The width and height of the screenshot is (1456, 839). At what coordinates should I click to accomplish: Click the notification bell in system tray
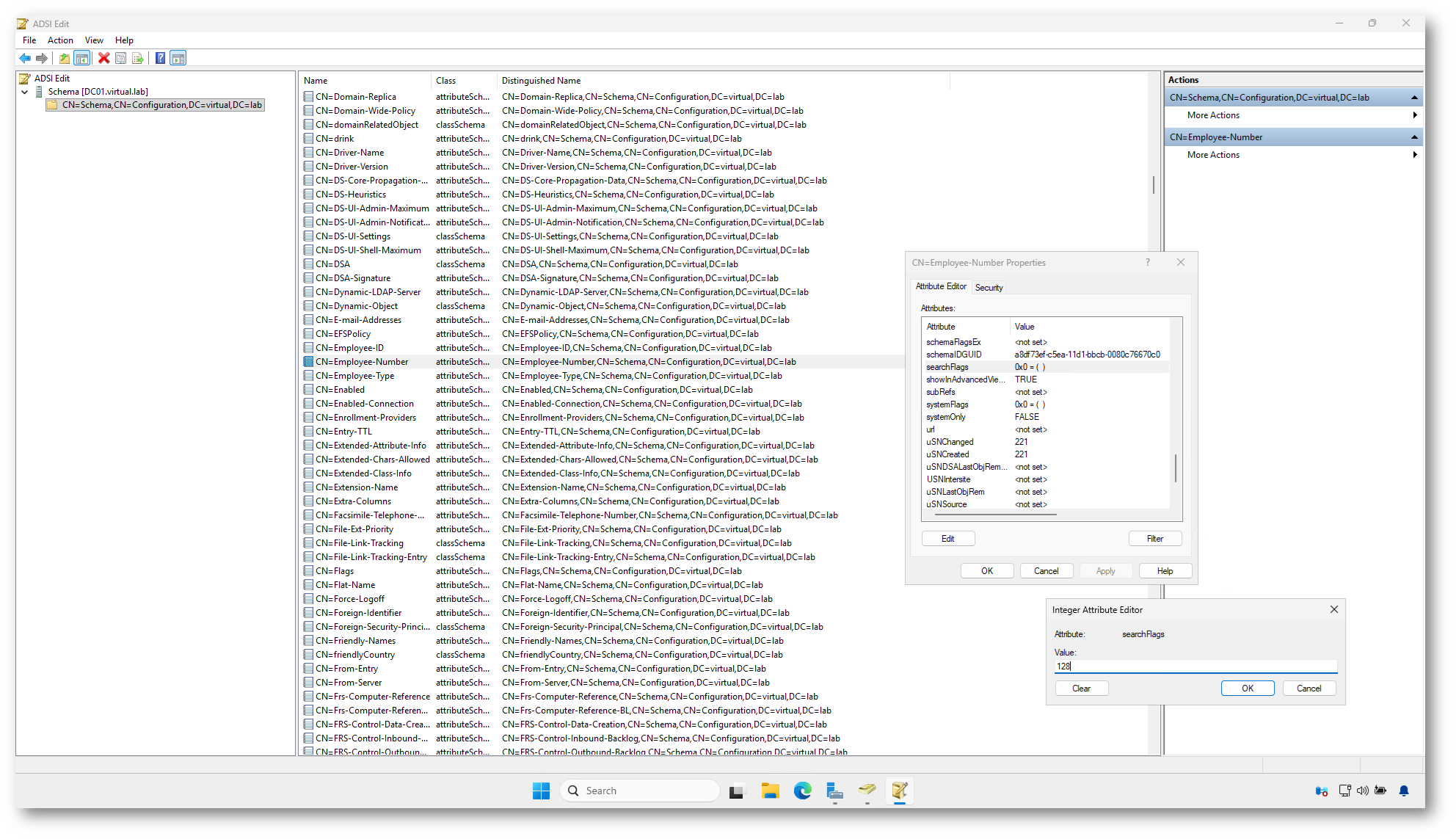pyautogui.click(x=1404, y=791)
